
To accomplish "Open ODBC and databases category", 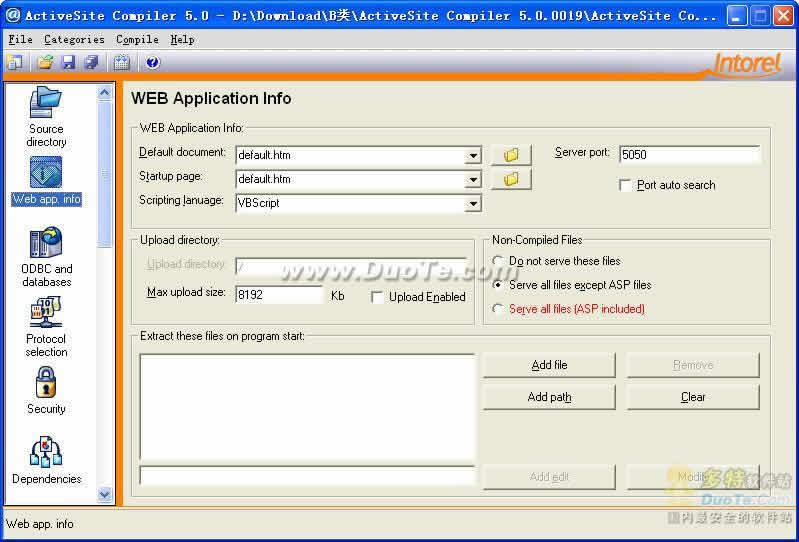I will click(x=46, y=257).
